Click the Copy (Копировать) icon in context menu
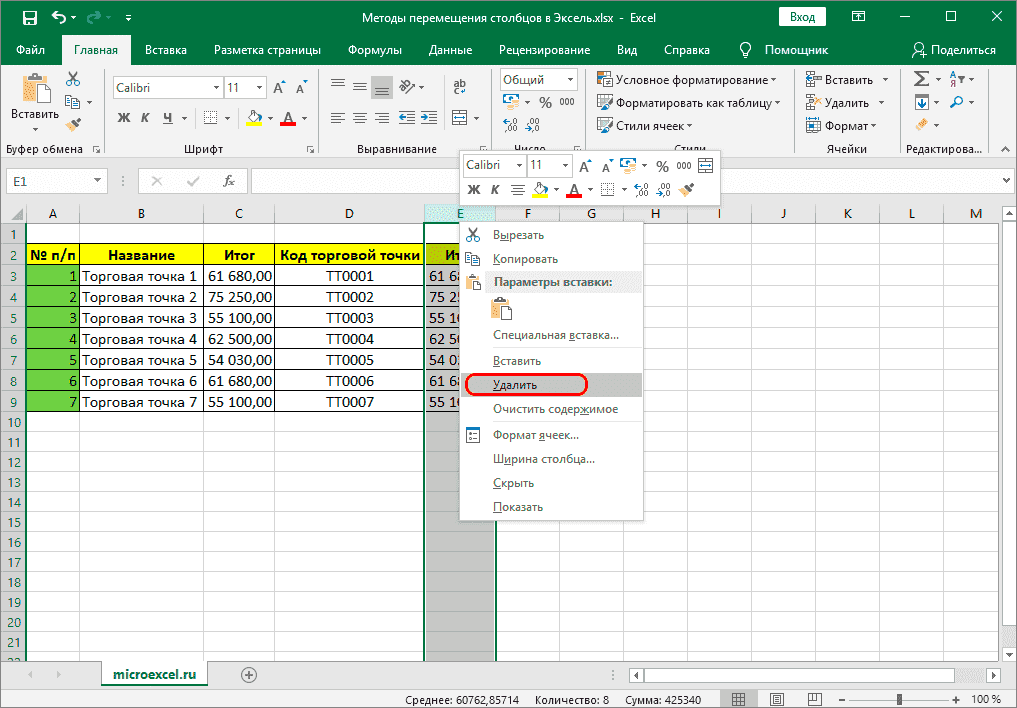1017x708 pixels. 473,258
